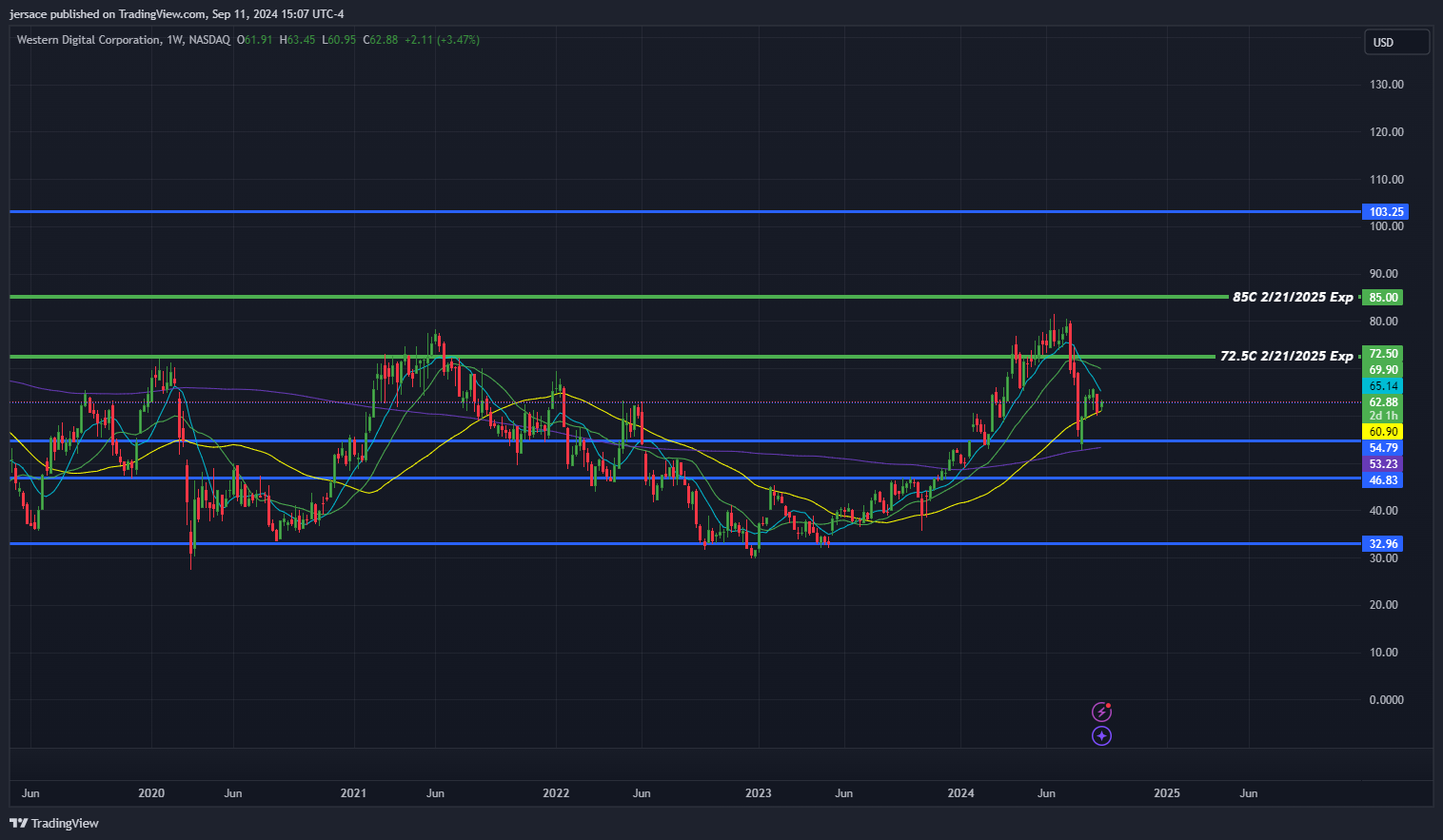Click the 110.00 price axis value
The height and width of the screenshot is (840, 1443).
pyautogui.click(x=1387, y=180)
